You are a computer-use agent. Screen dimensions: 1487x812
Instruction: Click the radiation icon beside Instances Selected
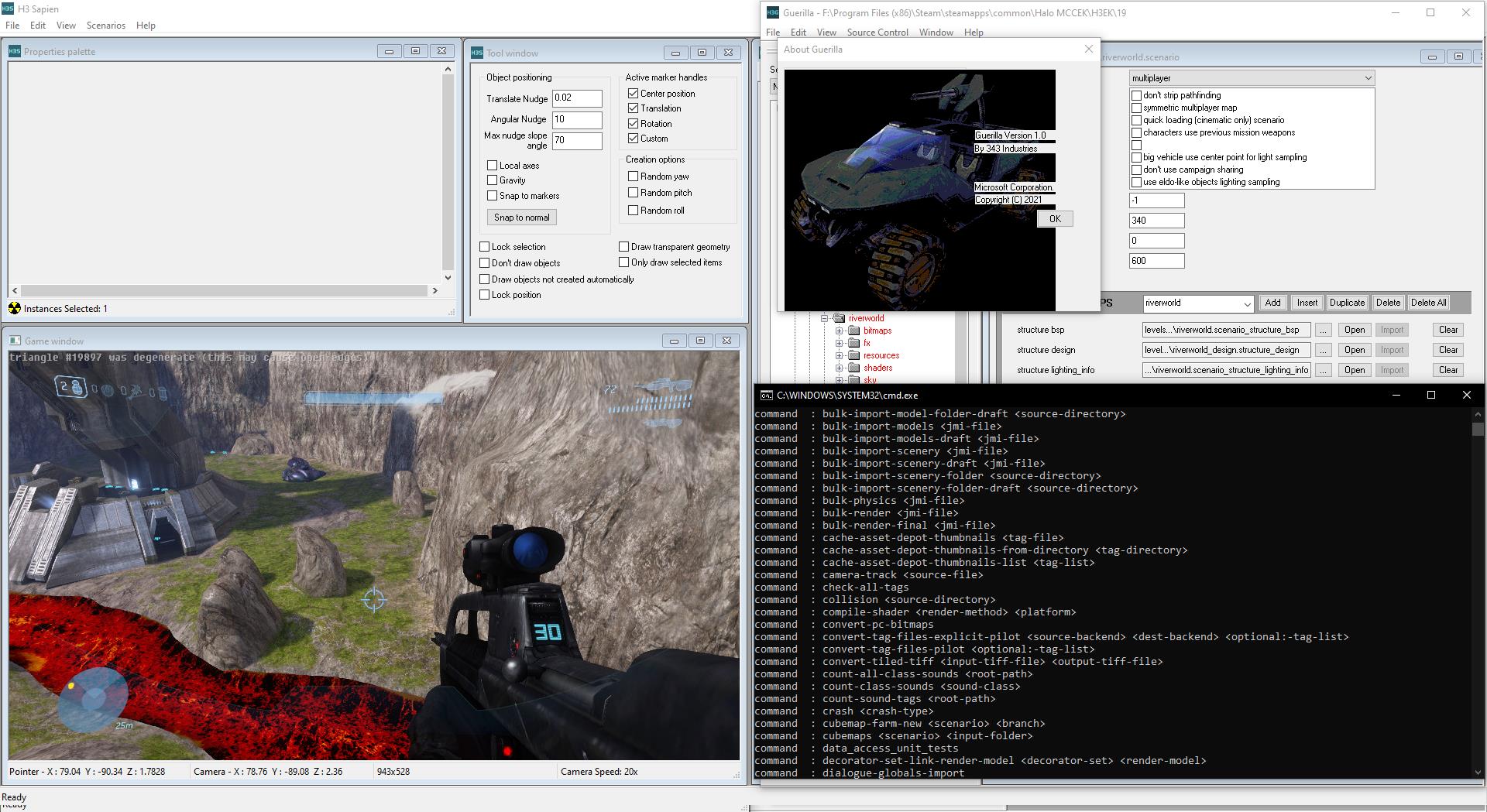[15, 308]
